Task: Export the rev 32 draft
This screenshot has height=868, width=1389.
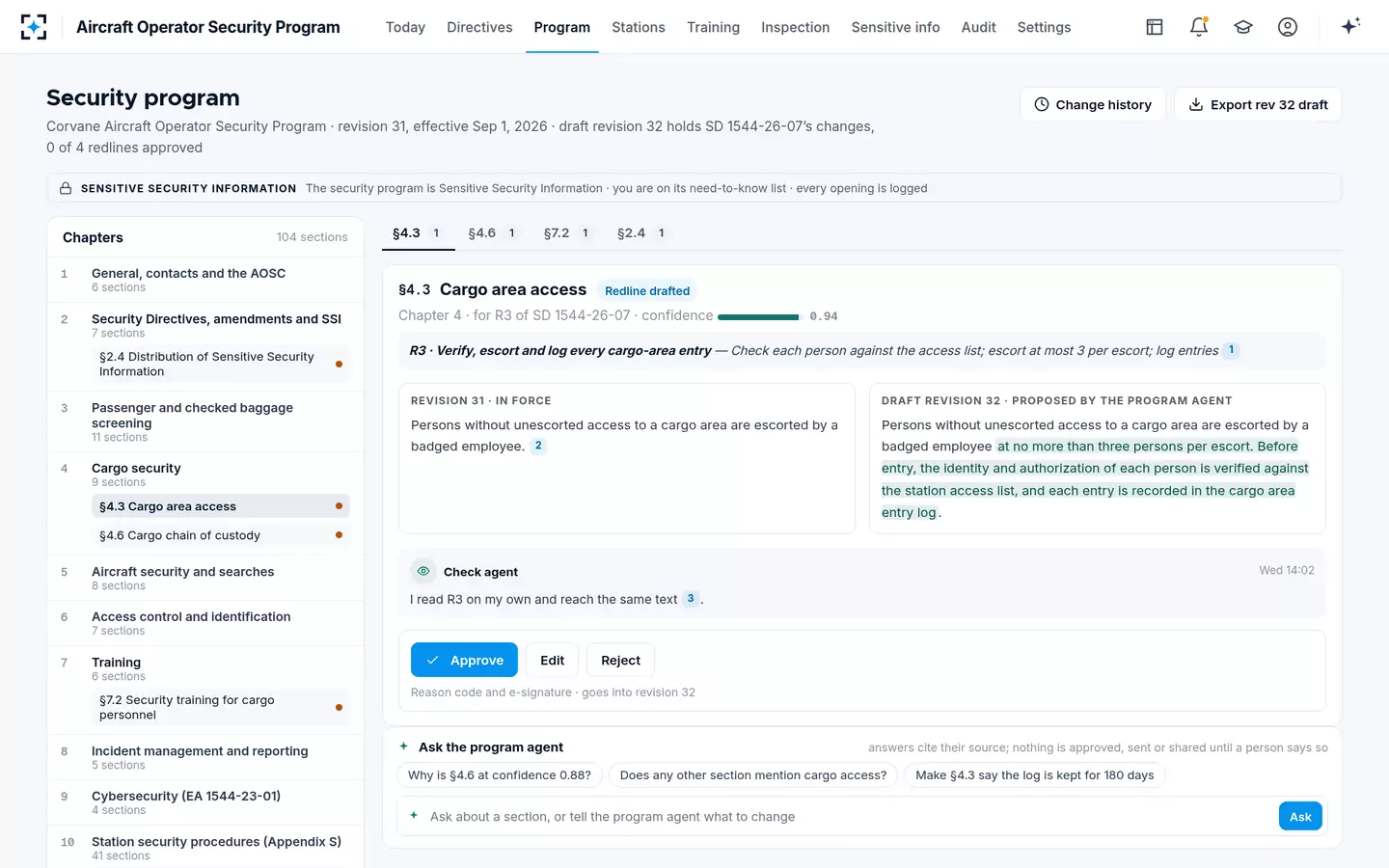Action: tap(1258, 104)
